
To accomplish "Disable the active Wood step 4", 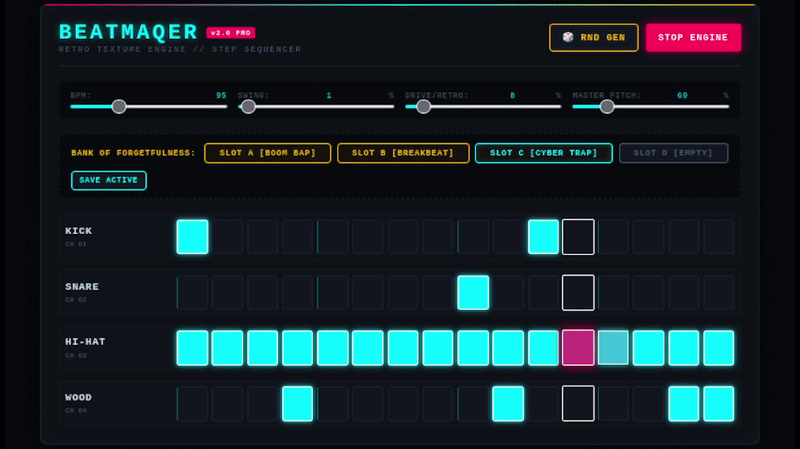I will (x=297, y=404).
